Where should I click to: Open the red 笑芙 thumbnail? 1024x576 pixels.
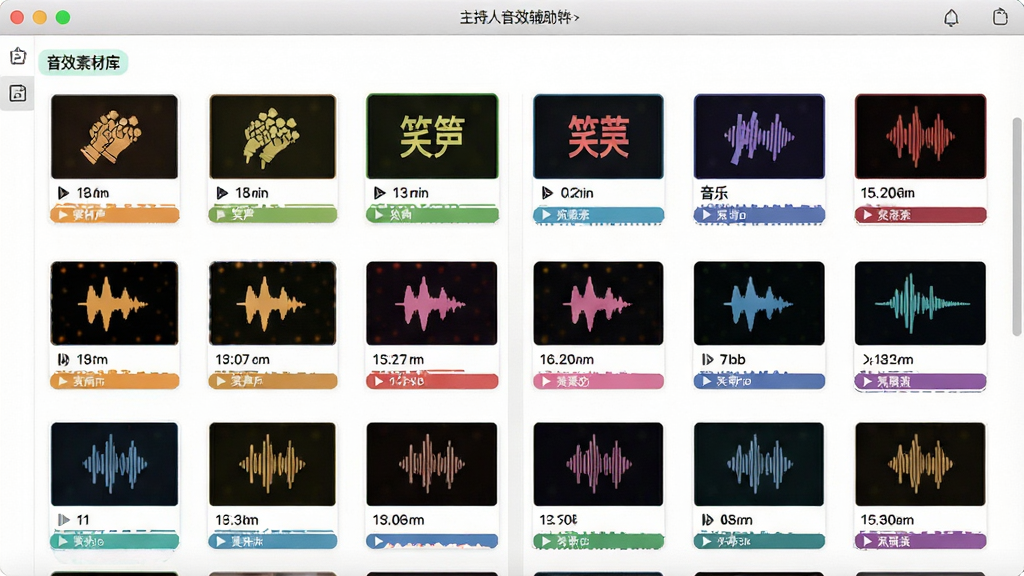tap(598, 136)
